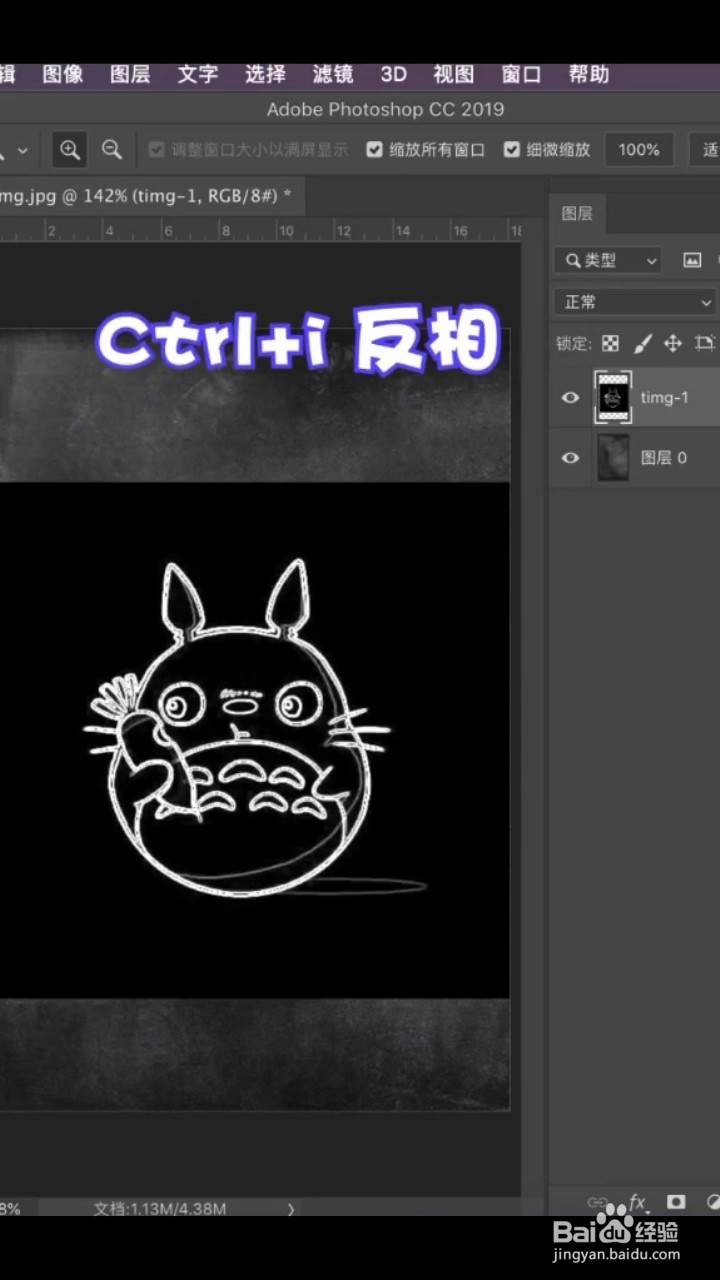Click the artboard nesting lock icon
The height and width of the screenshot is (1280, 720).
click(705, 343)
